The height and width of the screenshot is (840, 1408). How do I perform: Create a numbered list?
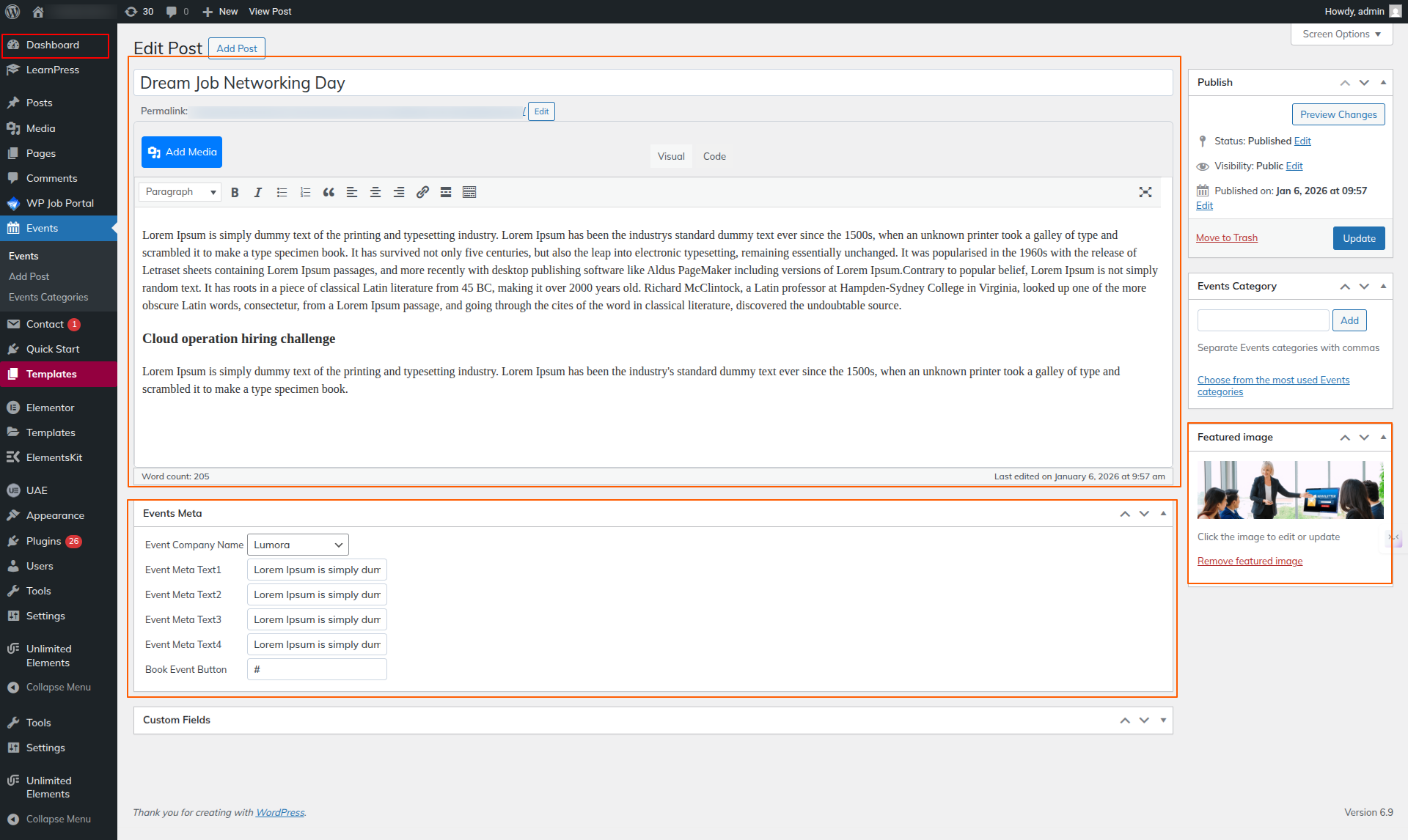tap(305, 192)
